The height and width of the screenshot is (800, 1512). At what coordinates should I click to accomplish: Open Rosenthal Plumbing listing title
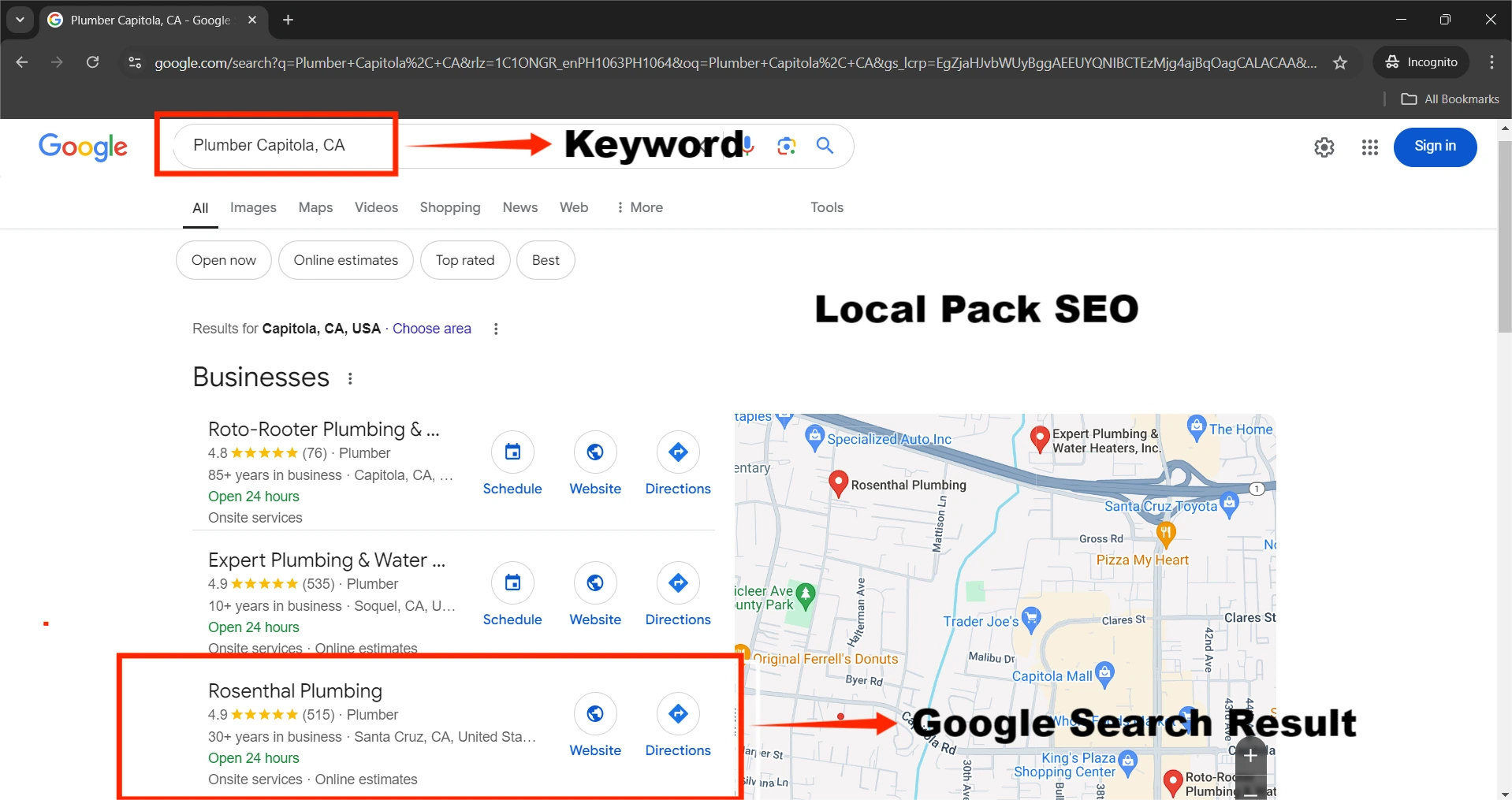click(x=295, y=691)
